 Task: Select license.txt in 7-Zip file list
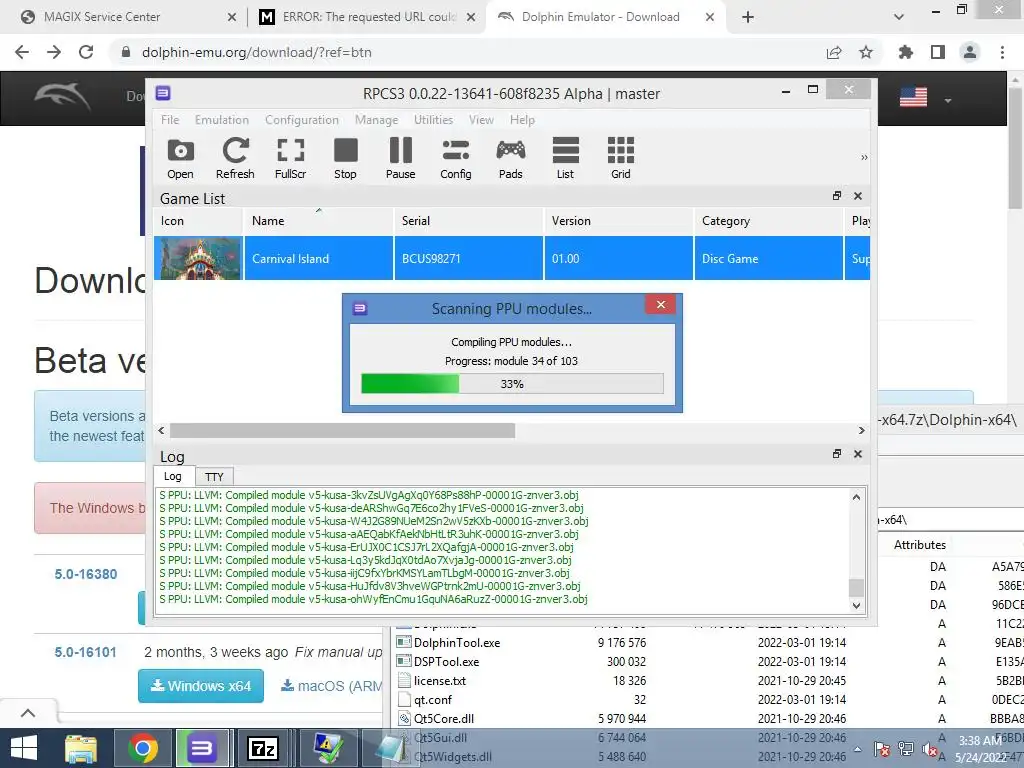pos(440,680)
